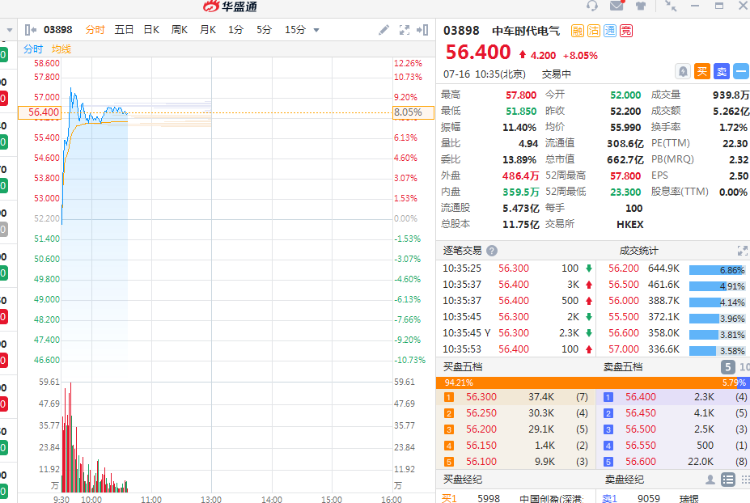750x503 pixels.
Task: Click the 56.400 current price axis label
Action: pos(40,112)
